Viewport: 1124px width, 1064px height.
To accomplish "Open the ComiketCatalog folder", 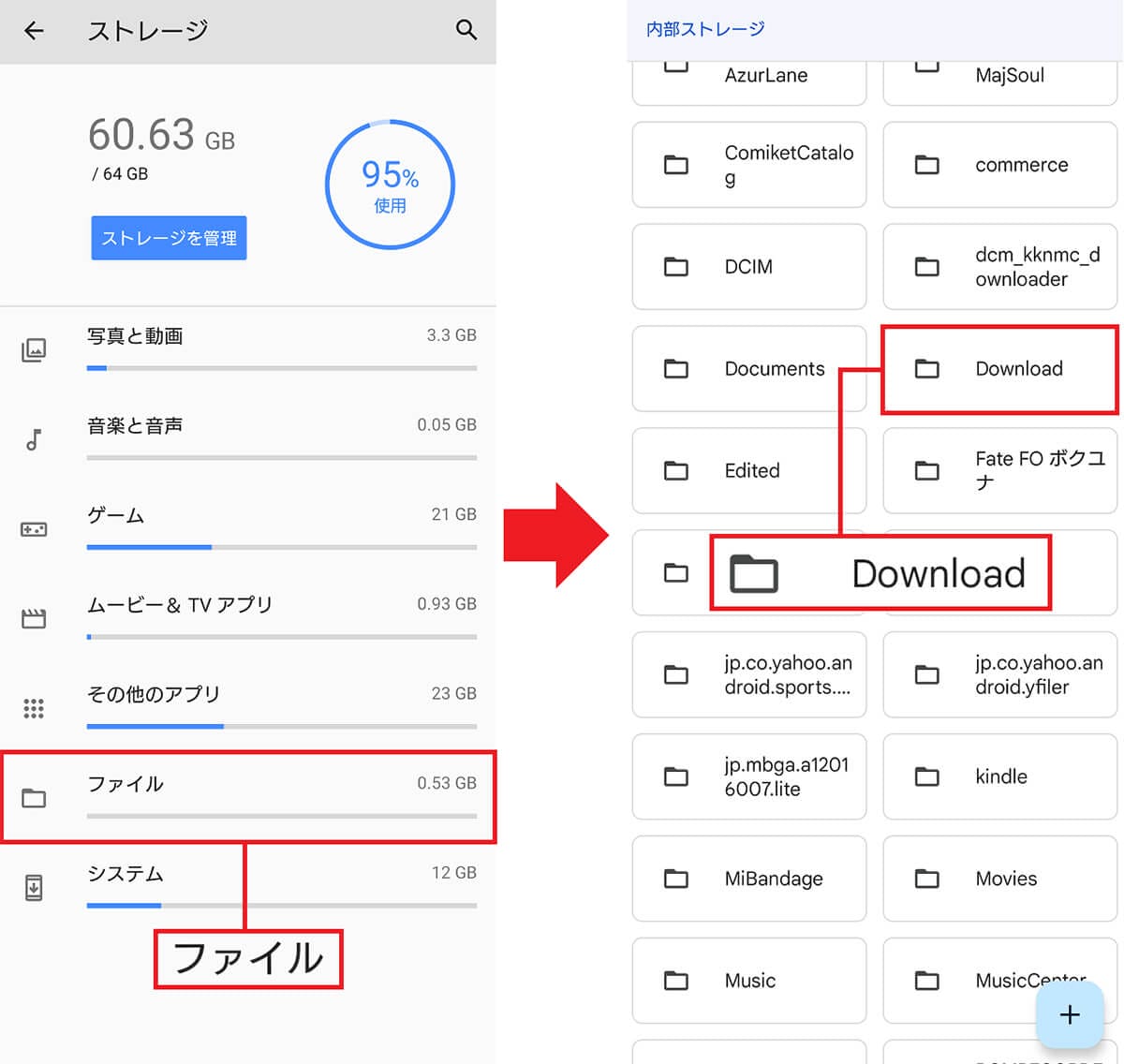I will pyautogui.click(x=749, y=165).
